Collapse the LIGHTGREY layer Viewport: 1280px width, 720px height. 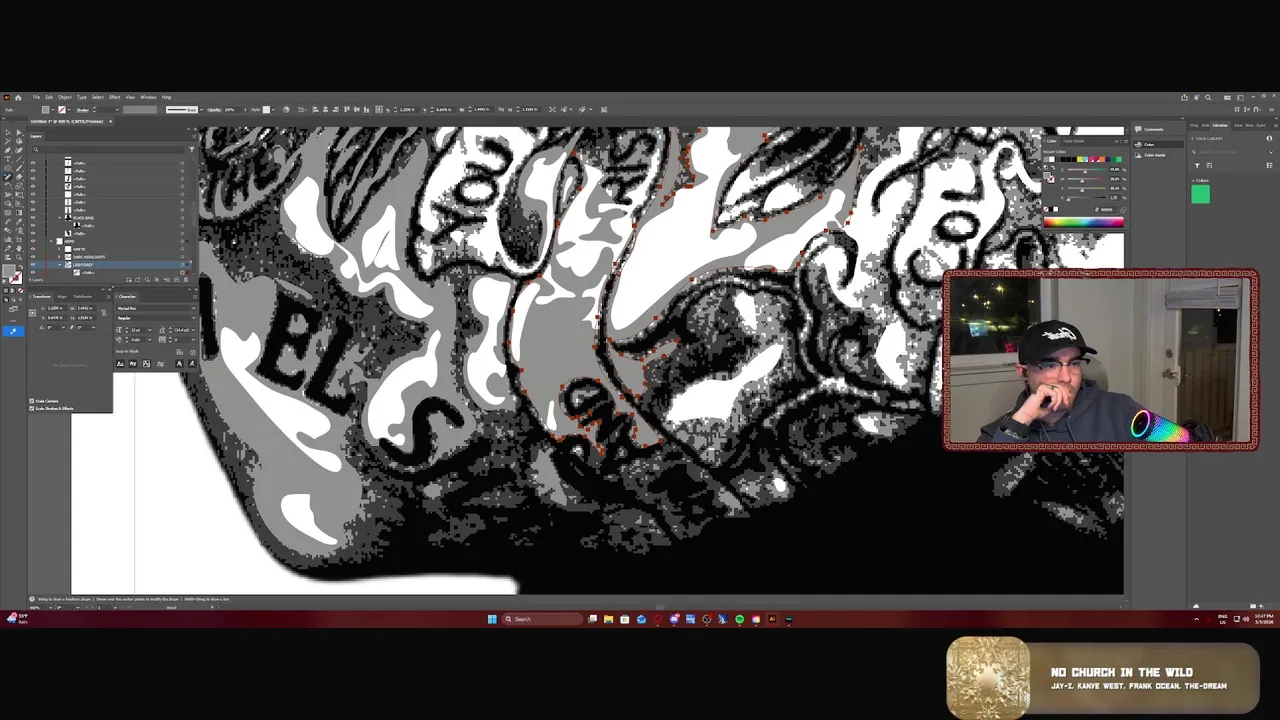click(x=59, y=265)
